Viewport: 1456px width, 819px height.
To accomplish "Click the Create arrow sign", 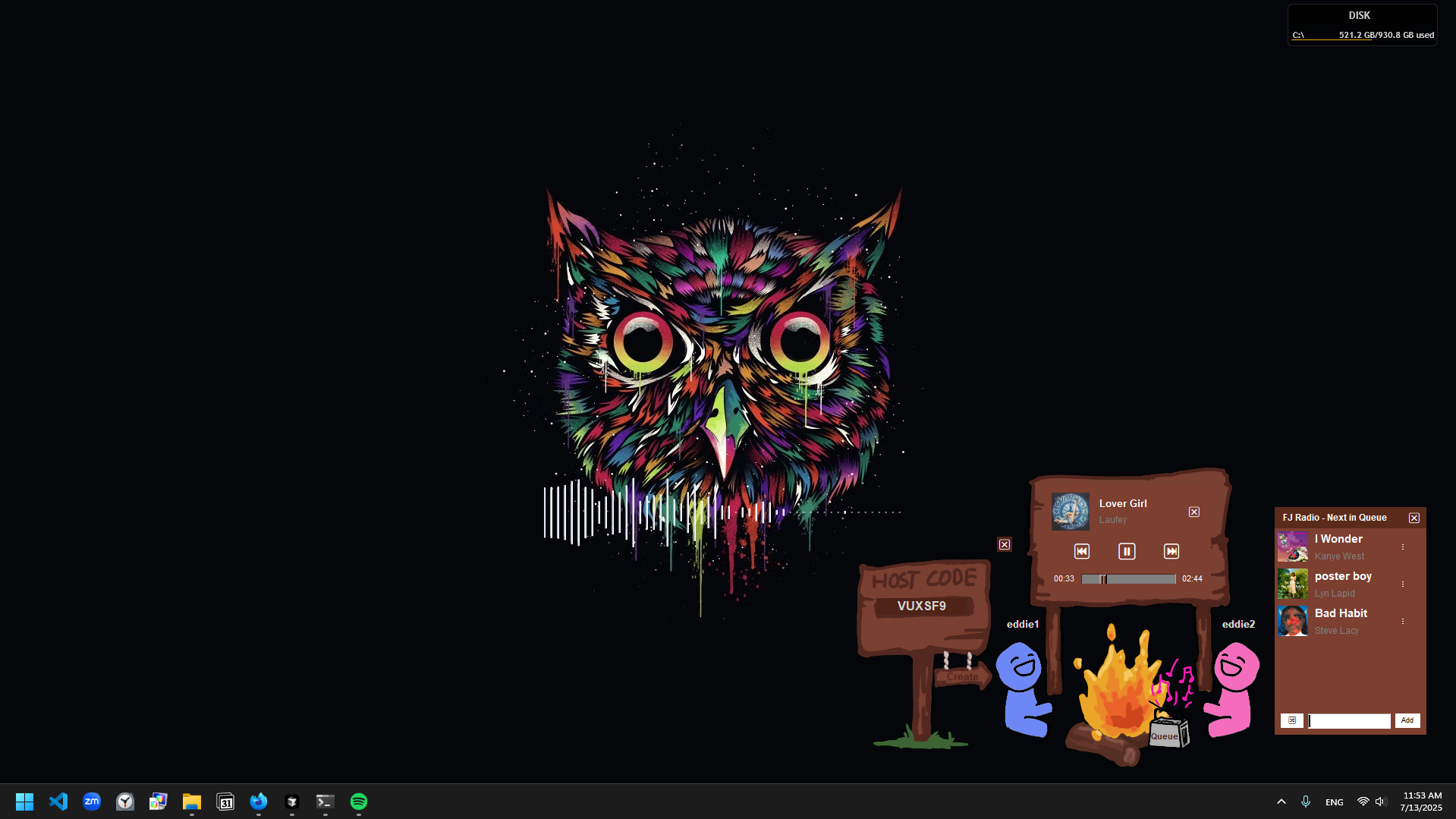I will point(963,677).
